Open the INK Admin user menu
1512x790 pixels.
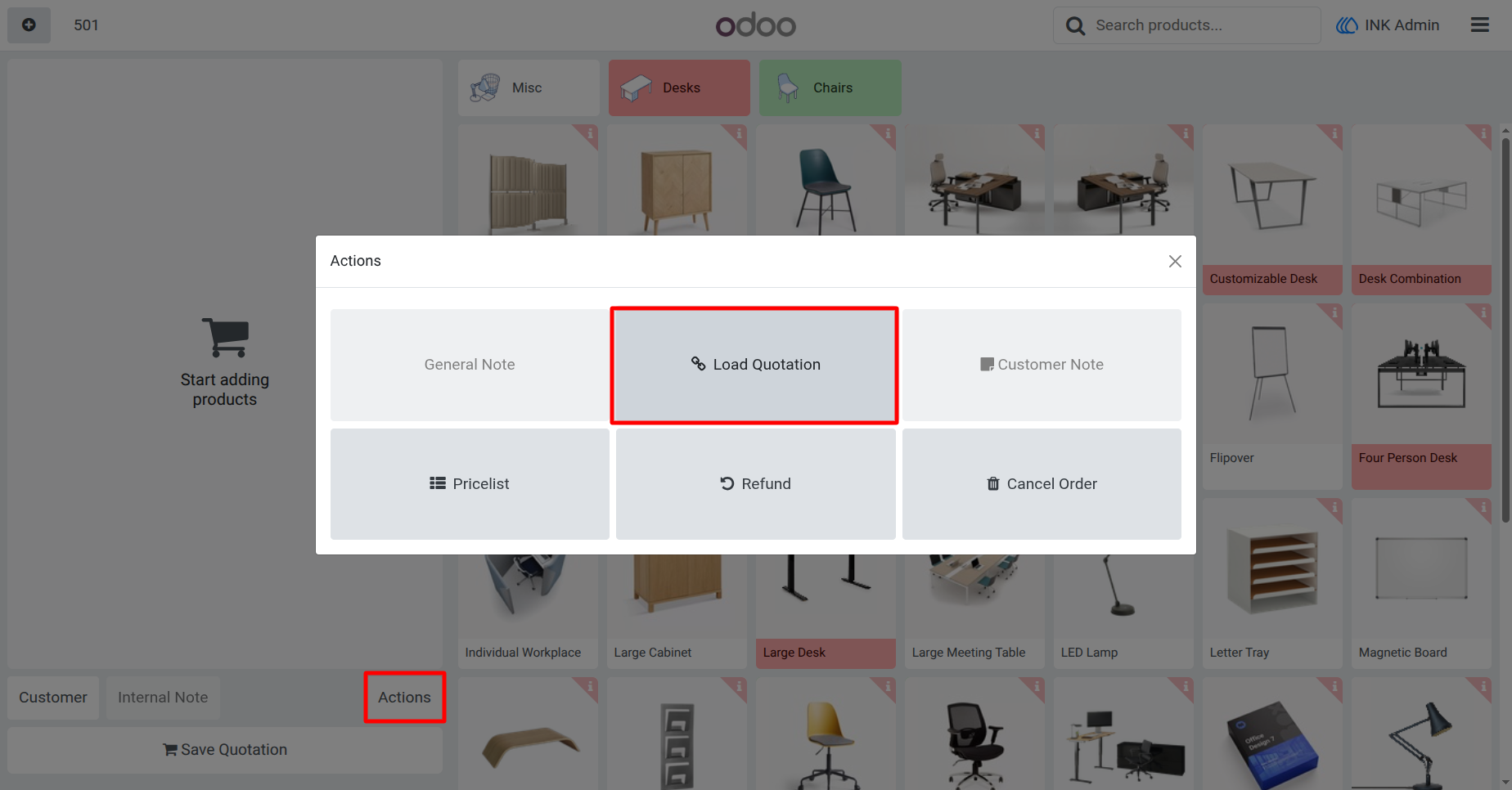click(1388, 25)
